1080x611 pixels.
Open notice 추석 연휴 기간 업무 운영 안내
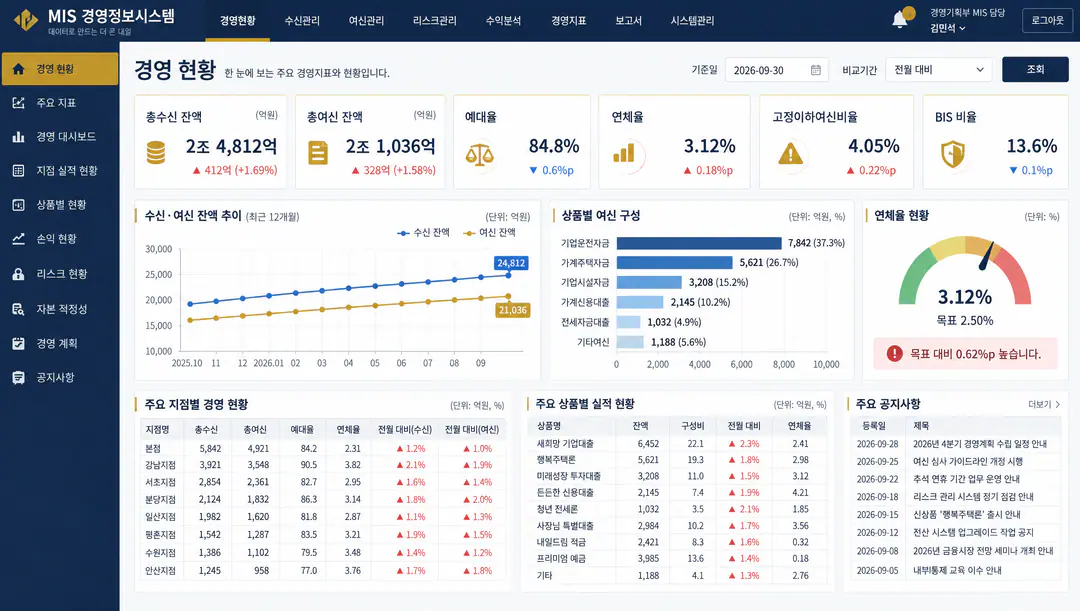point(966,479)
